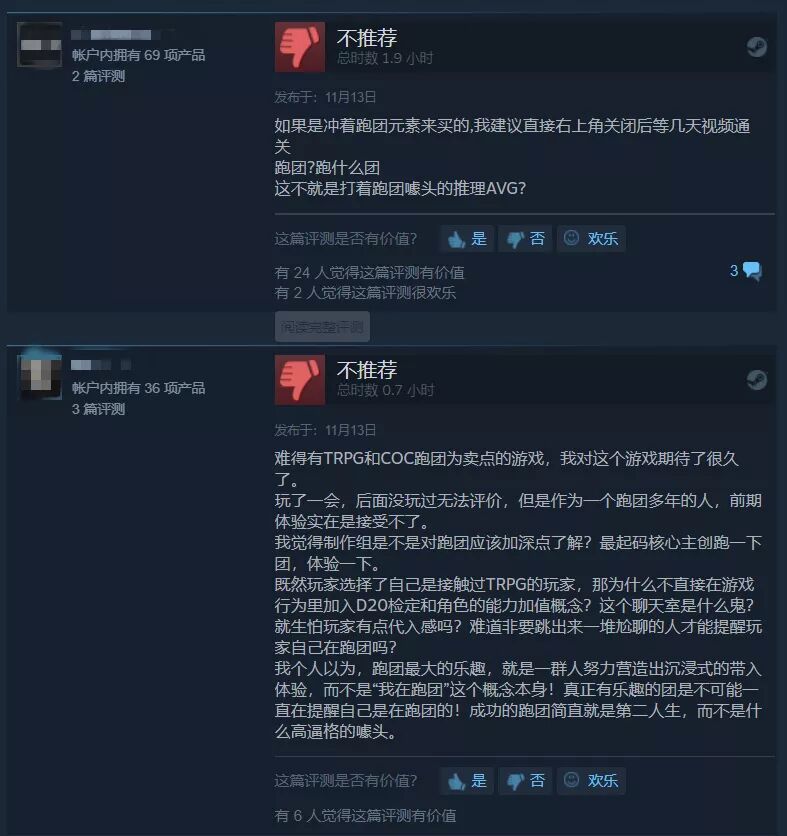Viewport: 787px width, 836px height.
Task: Expand the review via 阅读完整评测 button
Action: [x=322, y=327]
